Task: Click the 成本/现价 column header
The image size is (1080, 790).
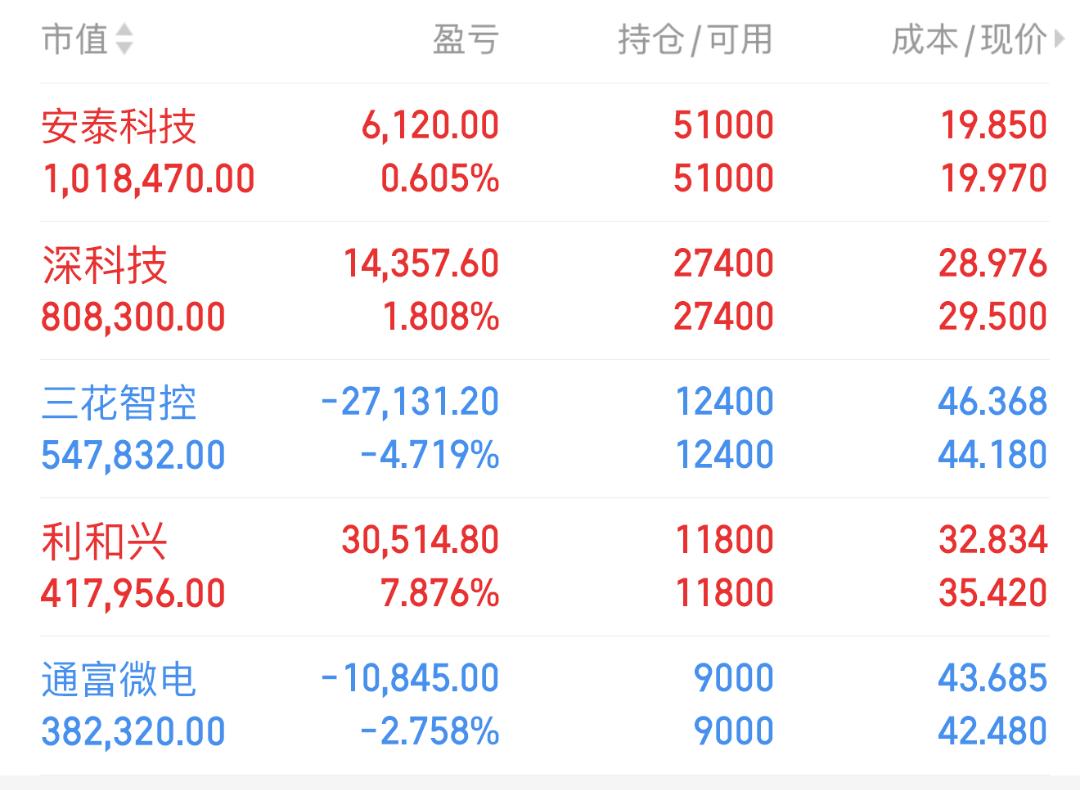Action: coord(969,39)
